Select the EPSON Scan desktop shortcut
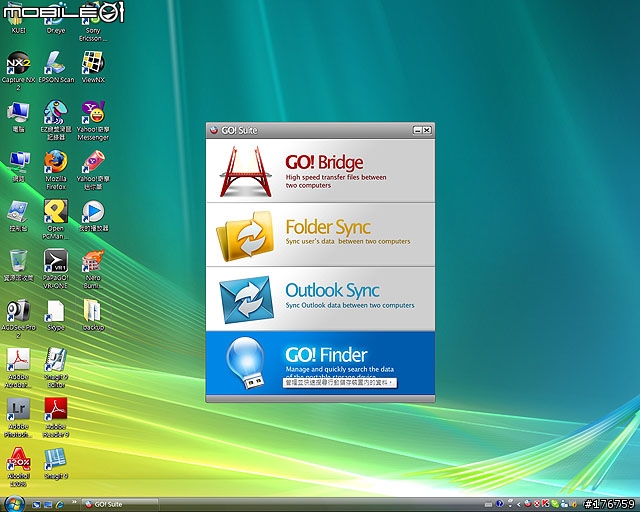This screenshot has height=512, width=640. tap(56, 67)
